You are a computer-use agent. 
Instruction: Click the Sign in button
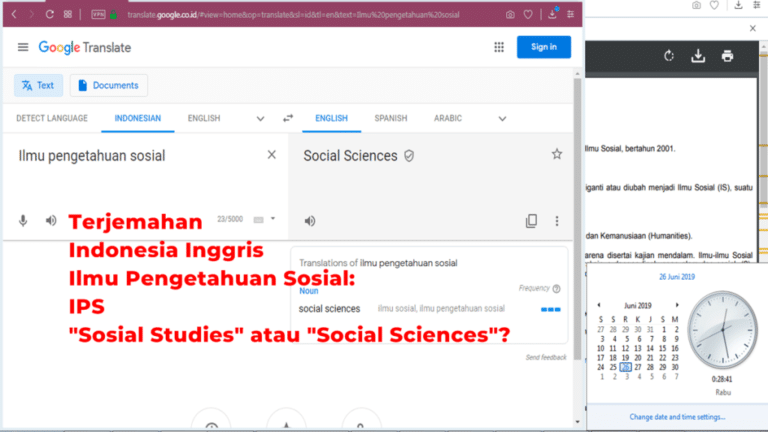tap(544, 47)
